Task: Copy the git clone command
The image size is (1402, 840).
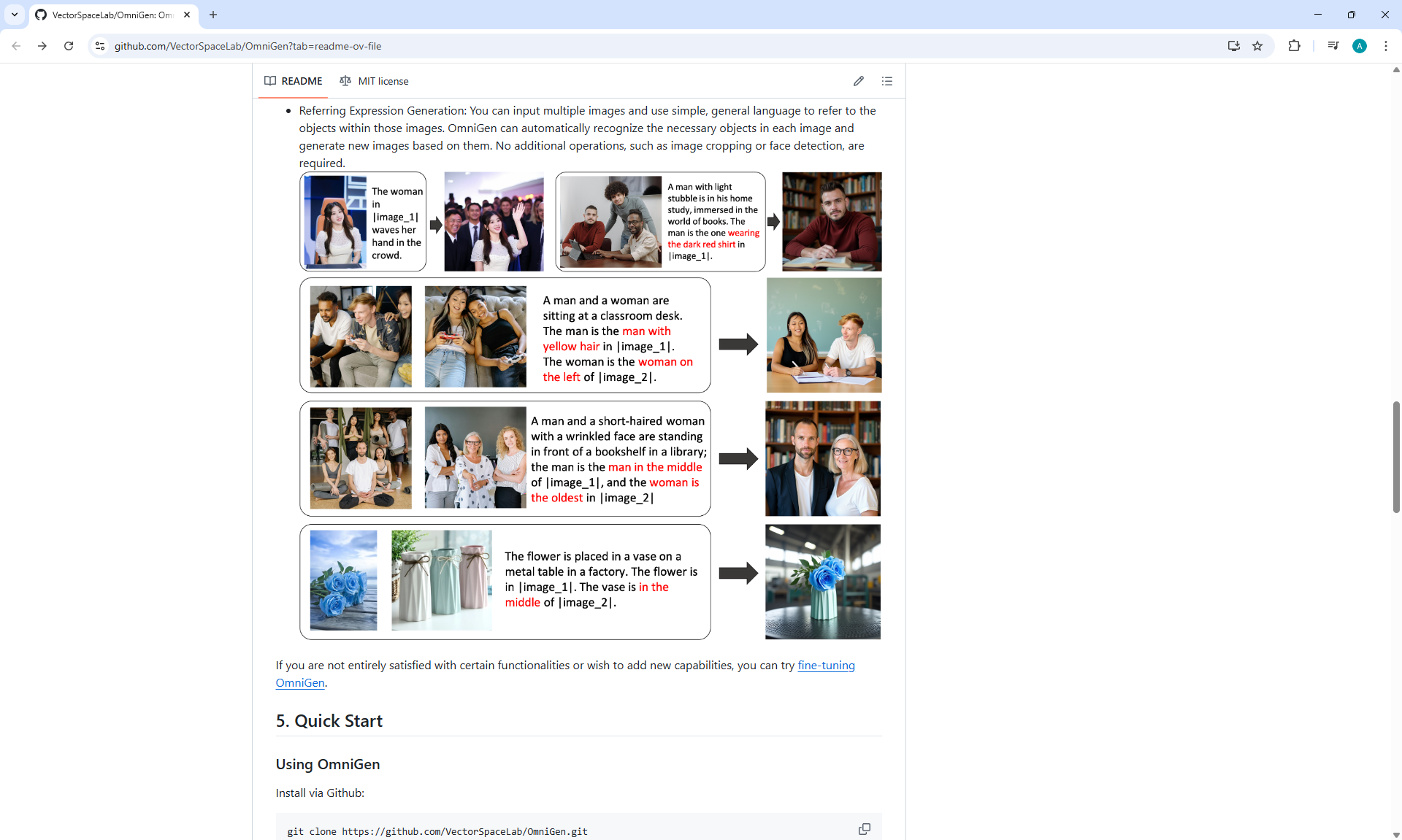Action: (x=864, y=829)
